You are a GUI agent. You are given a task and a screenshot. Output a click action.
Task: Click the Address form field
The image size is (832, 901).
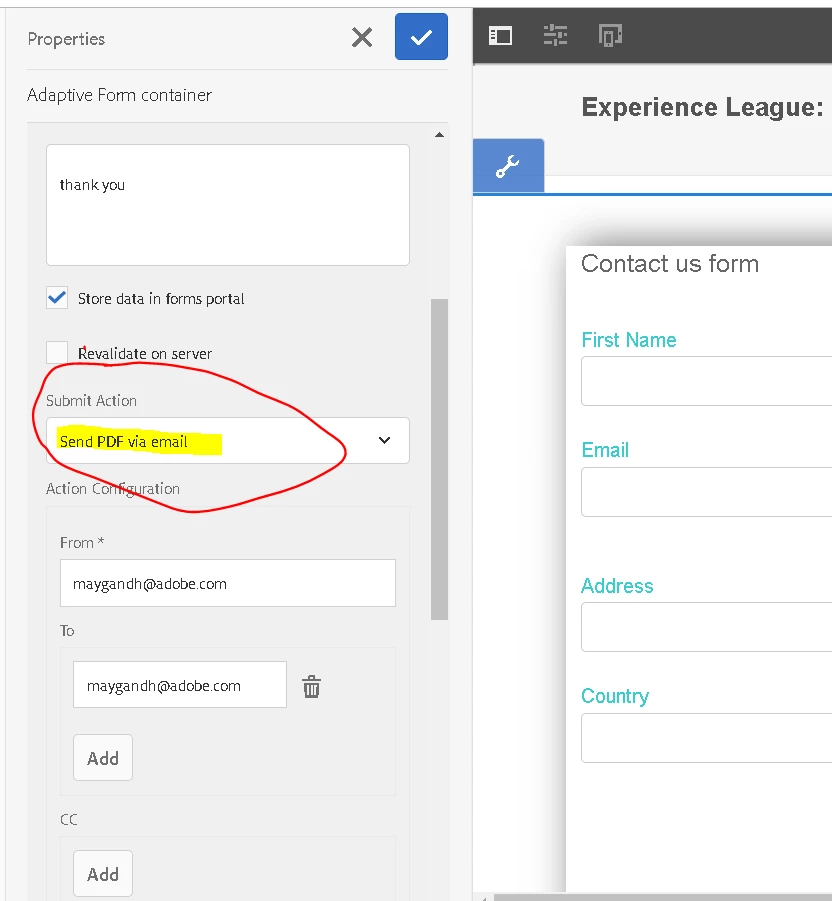click(707, 627)
